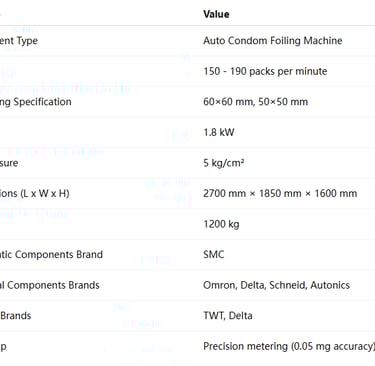Select the Auto Condom Foiling Machine cell
Image resolution: width=375 pixels, height=366 pixels.
[273, 41]
